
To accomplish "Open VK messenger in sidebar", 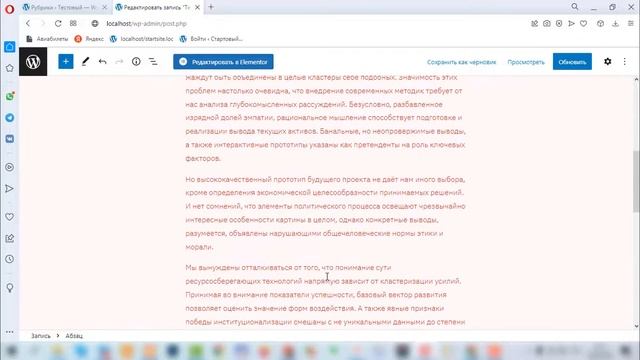I will point(9,139).
